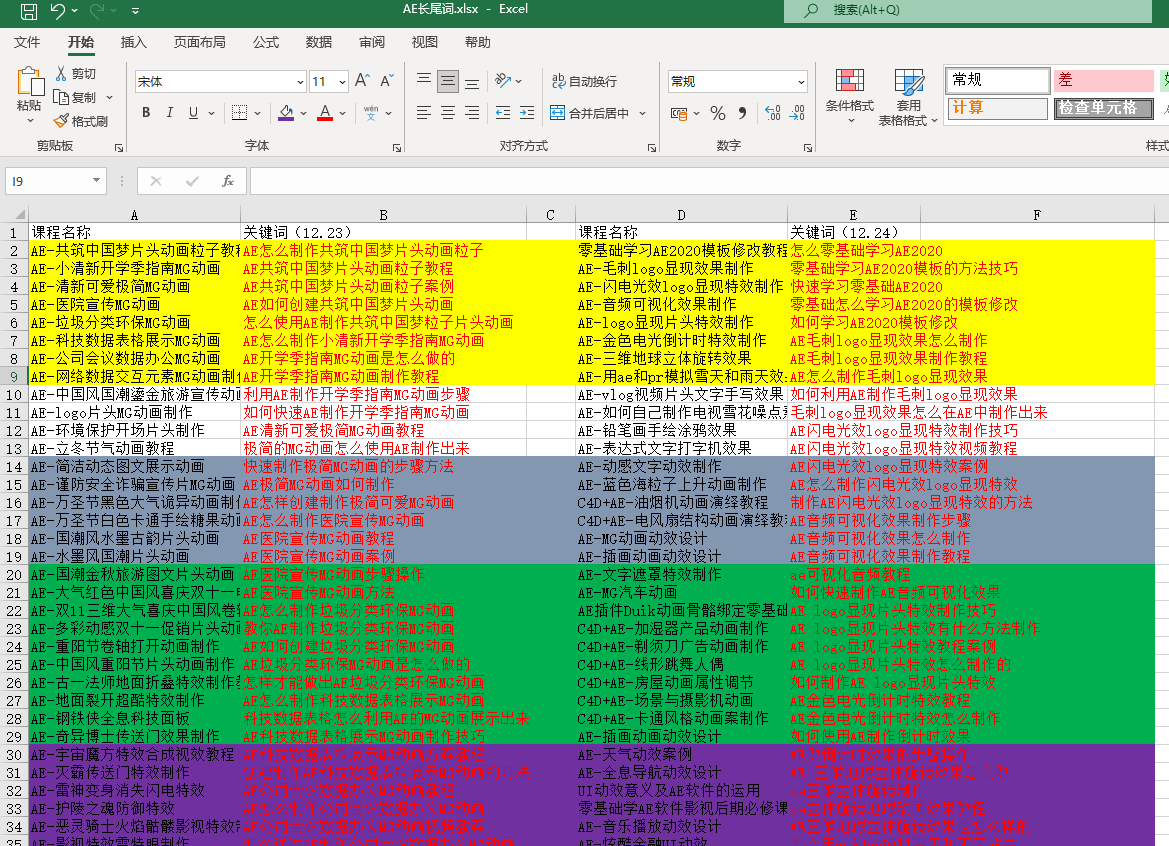Toggle Merge and Center 合并后居中
The width and height of the screenshot is (1169, 846).
[589, 113]
